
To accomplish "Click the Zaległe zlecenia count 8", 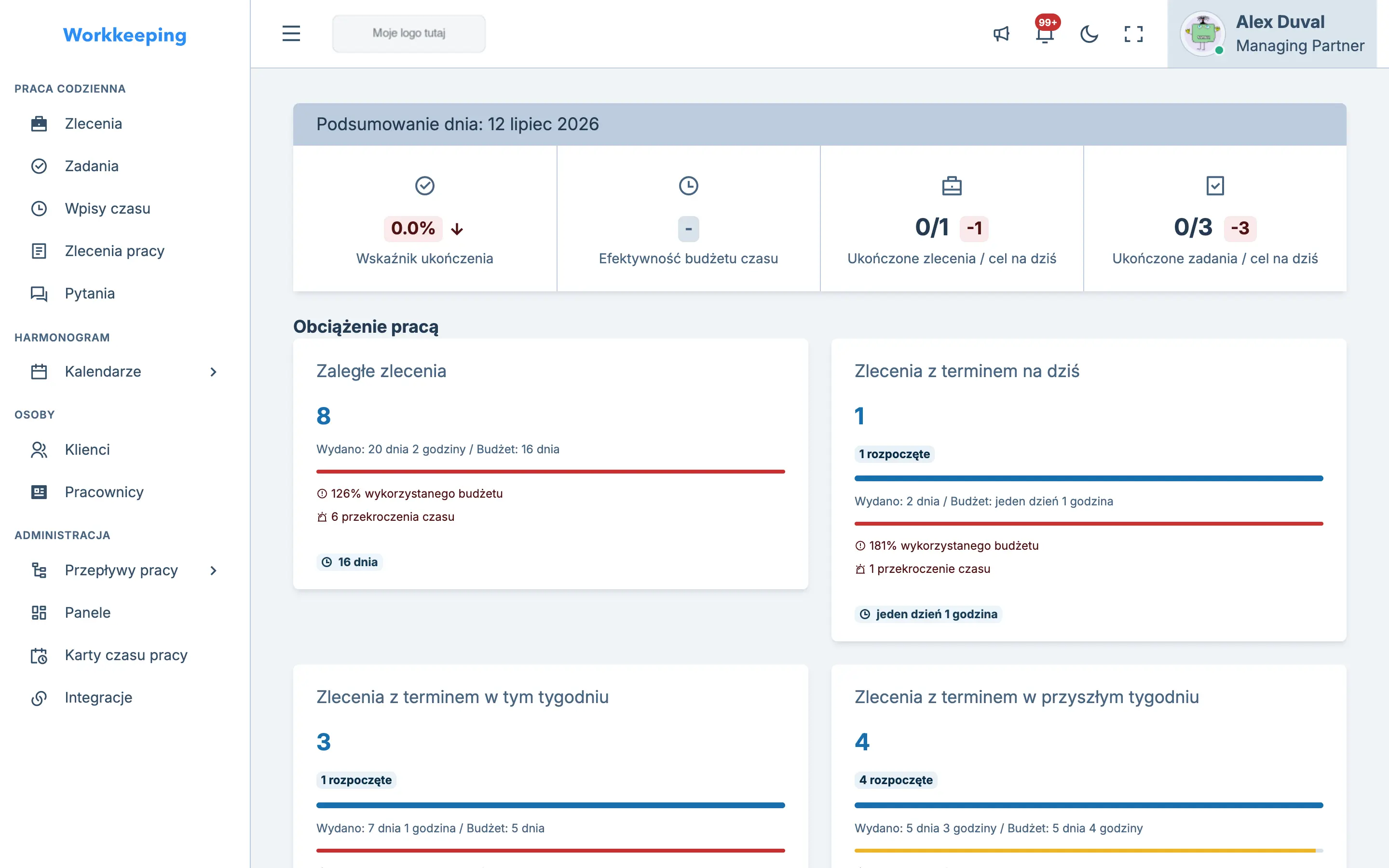I will tap(324, 416).
